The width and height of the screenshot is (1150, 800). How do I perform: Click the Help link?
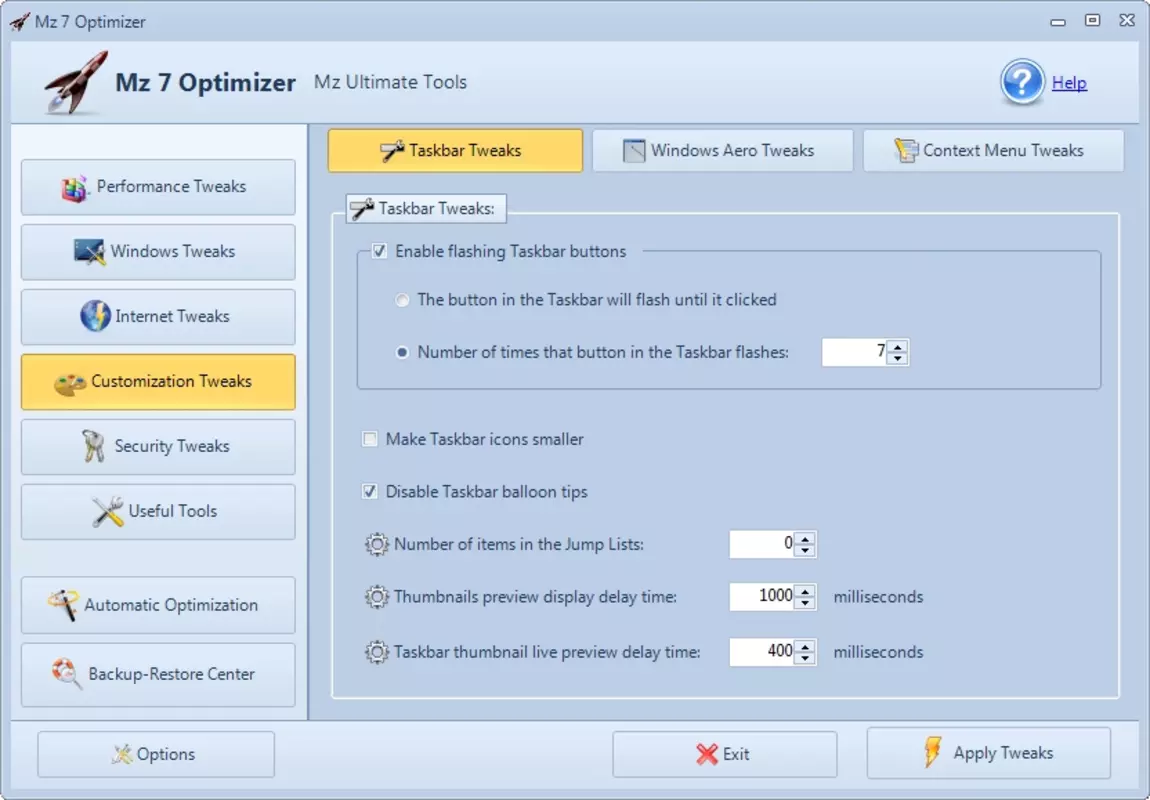point(1069,83)
